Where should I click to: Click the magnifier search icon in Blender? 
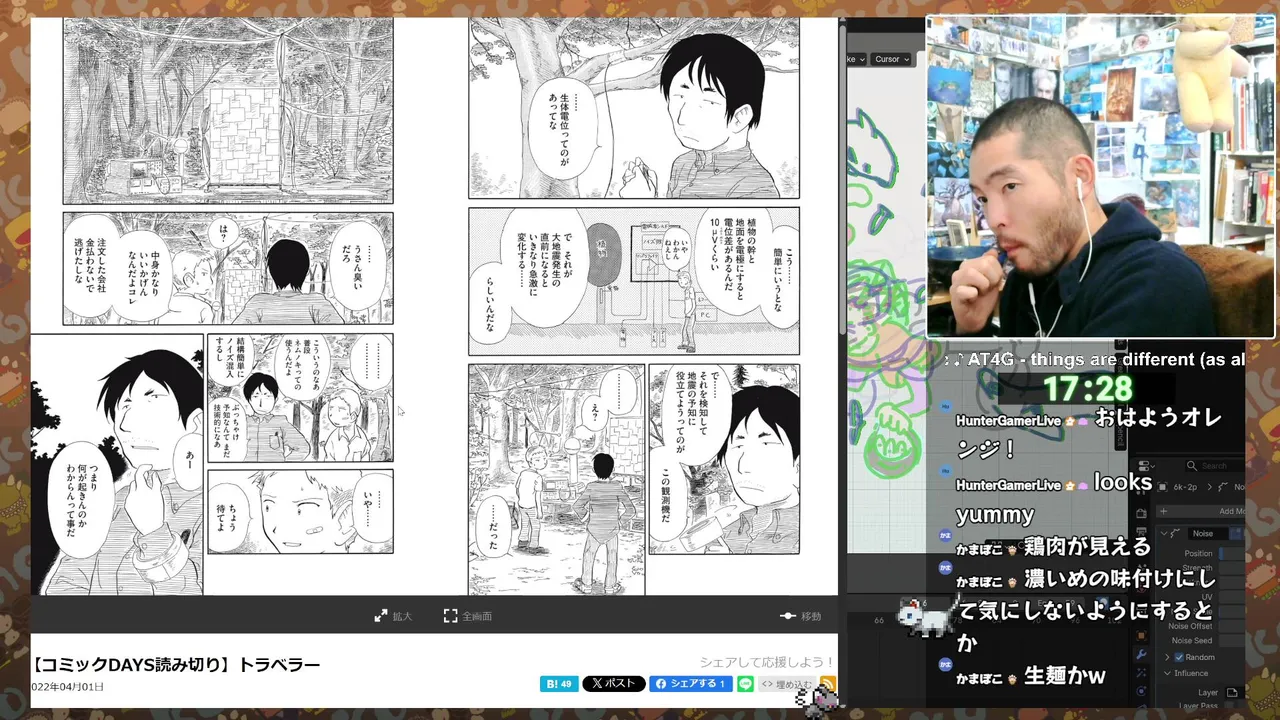(1191, 466)
